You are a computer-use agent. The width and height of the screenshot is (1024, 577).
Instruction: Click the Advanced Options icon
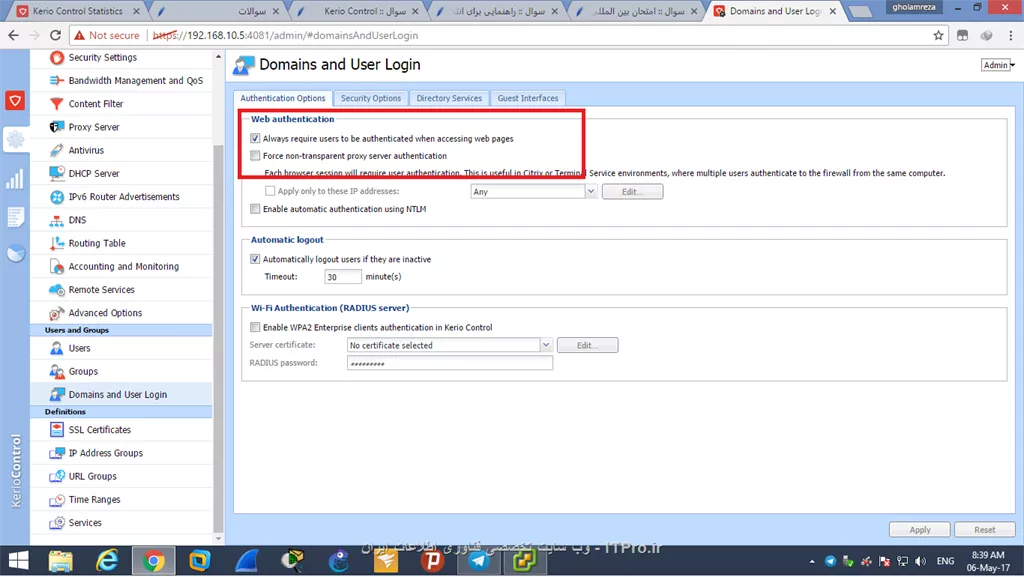coord(57,313)
